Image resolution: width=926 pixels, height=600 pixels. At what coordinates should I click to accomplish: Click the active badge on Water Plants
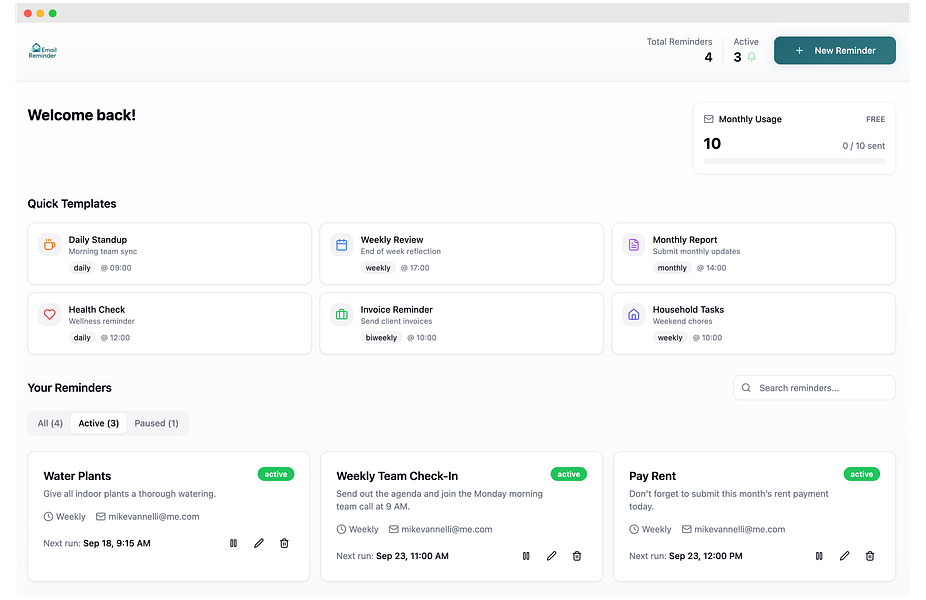[276, 474]
